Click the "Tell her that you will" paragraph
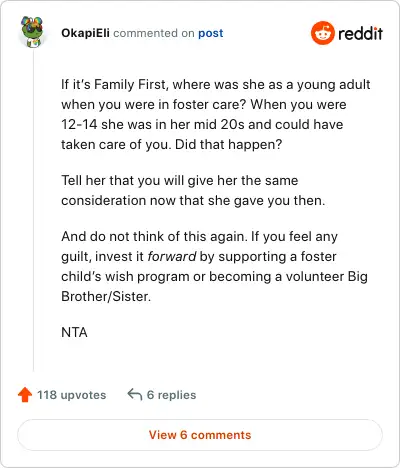The image size is (400, 468). coord(193,190)
